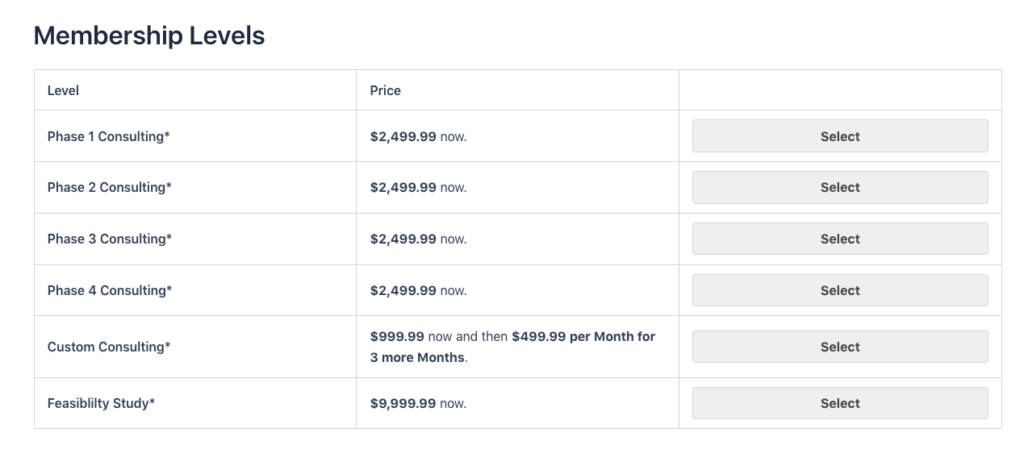Screen dimensions: 1024x449
Task: Click Select button for Phase 3 Consulting
Action: click(x=840, y=239)
